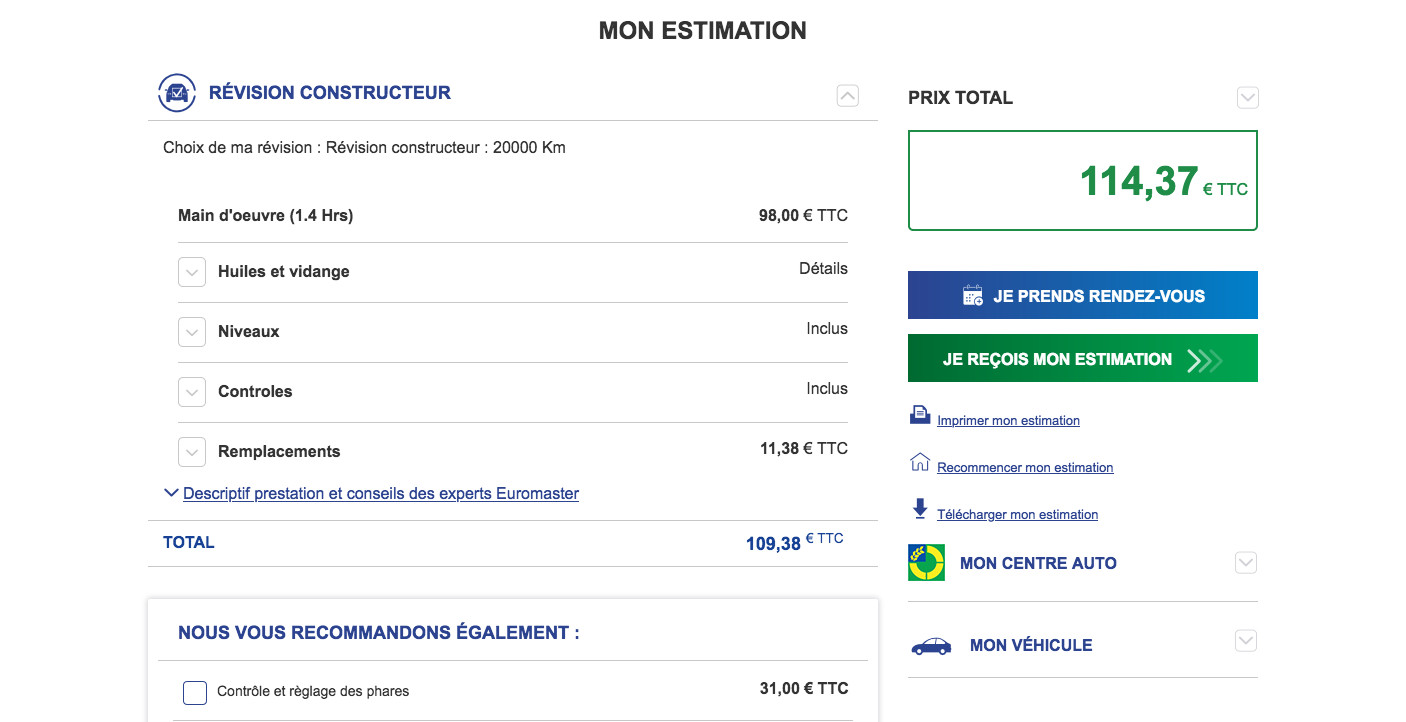Click the download arrow icon beside Télécharger
Screen dimensions: 1406x722
[x=920, y=509]
